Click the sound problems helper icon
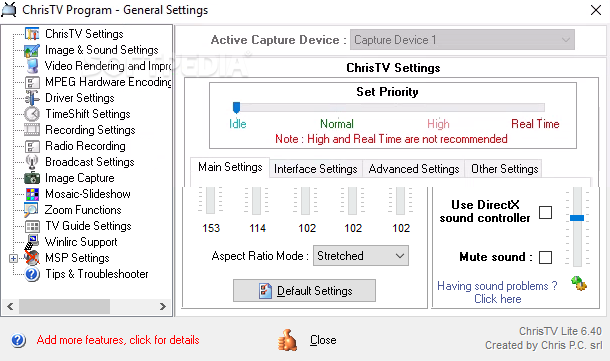Viewport: 610px width, 361px height. tap(579, 283)
